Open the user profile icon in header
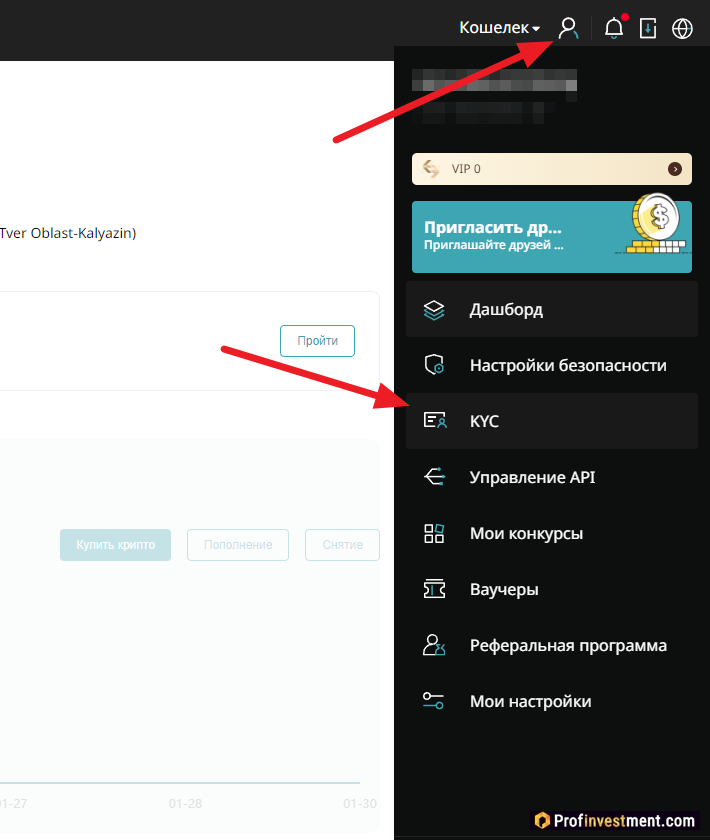 coord(568,28)
